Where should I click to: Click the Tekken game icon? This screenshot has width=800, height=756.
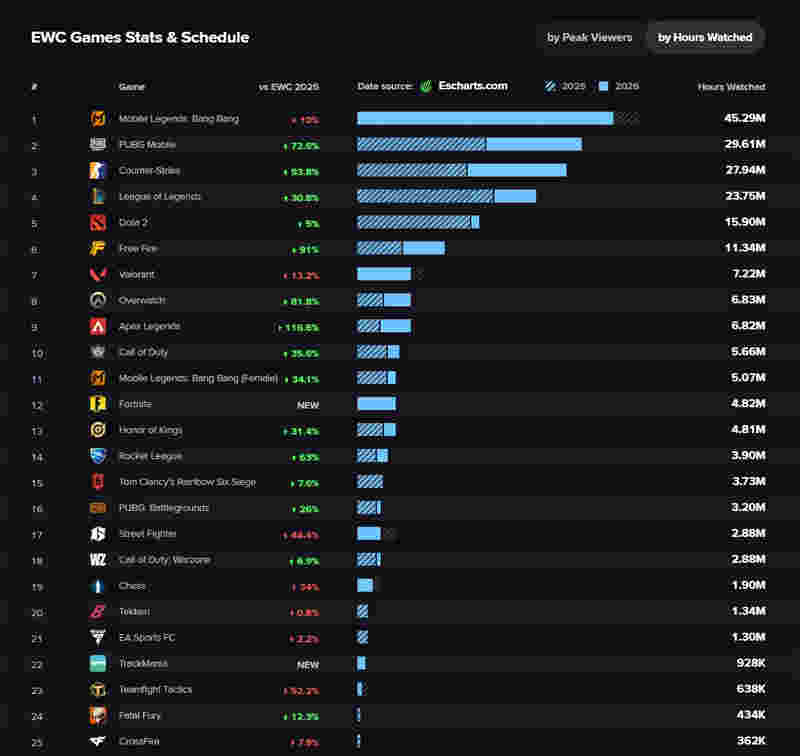tap(98, 611)
